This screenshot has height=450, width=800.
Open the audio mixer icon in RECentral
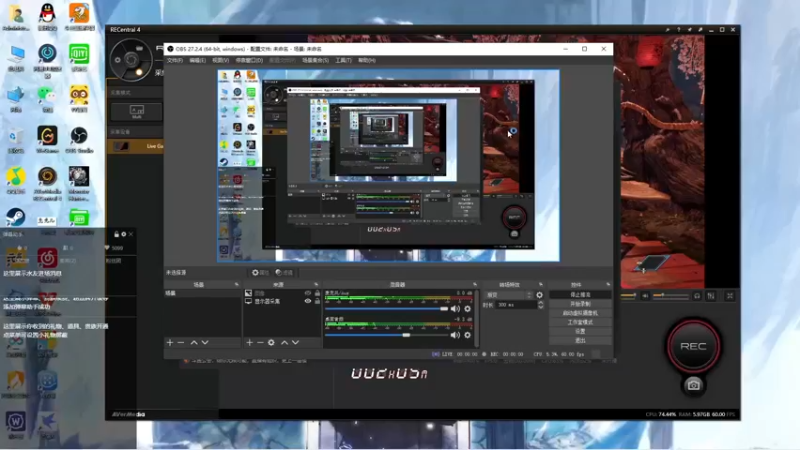tap(711, 295)
